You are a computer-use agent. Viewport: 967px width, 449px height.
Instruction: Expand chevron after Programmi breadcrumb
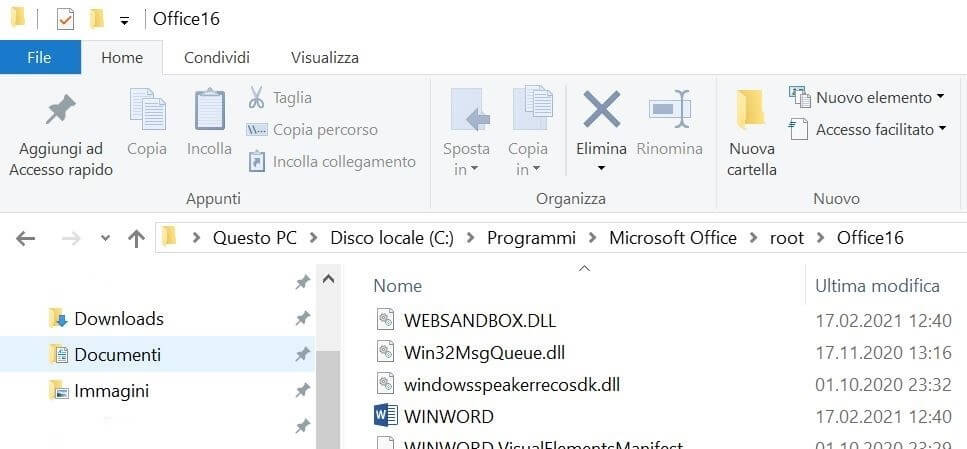pyautogui.click(x=593, y=238)
